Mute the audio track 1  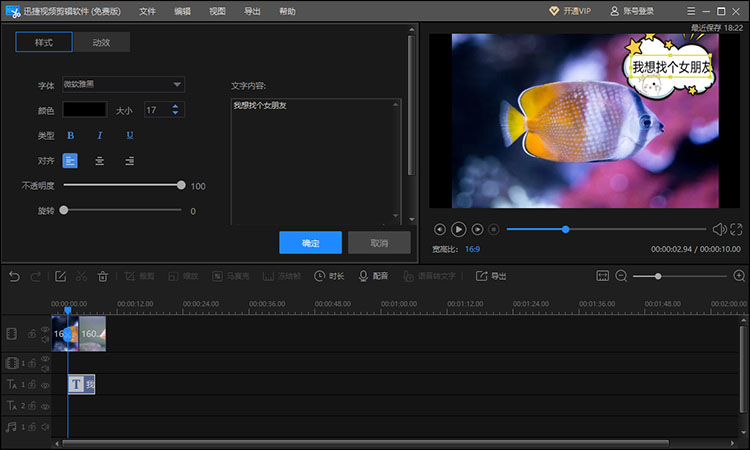click(x=45, y=427)
